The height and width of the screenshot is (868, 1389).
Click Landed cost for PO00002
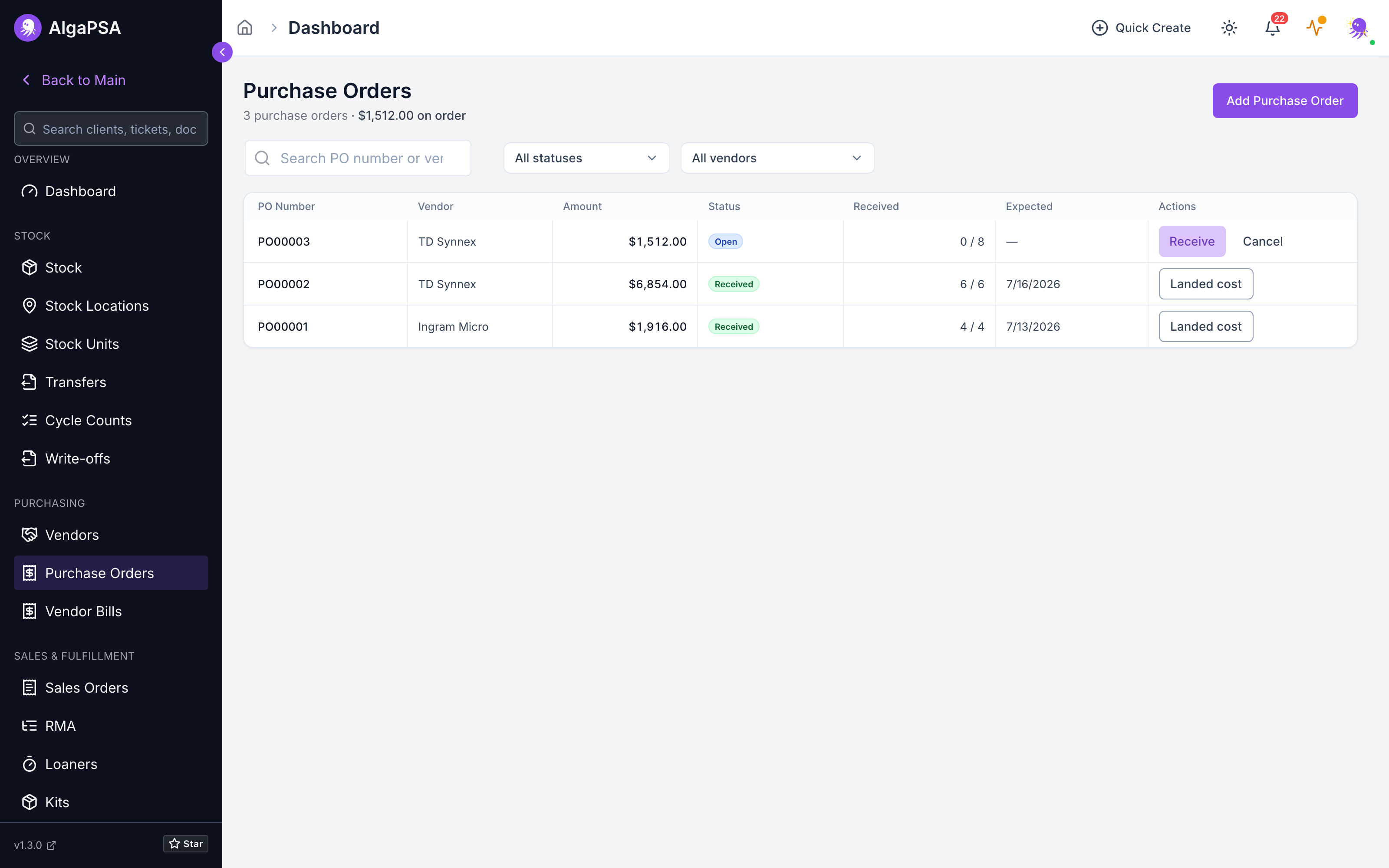point(1205,283)
